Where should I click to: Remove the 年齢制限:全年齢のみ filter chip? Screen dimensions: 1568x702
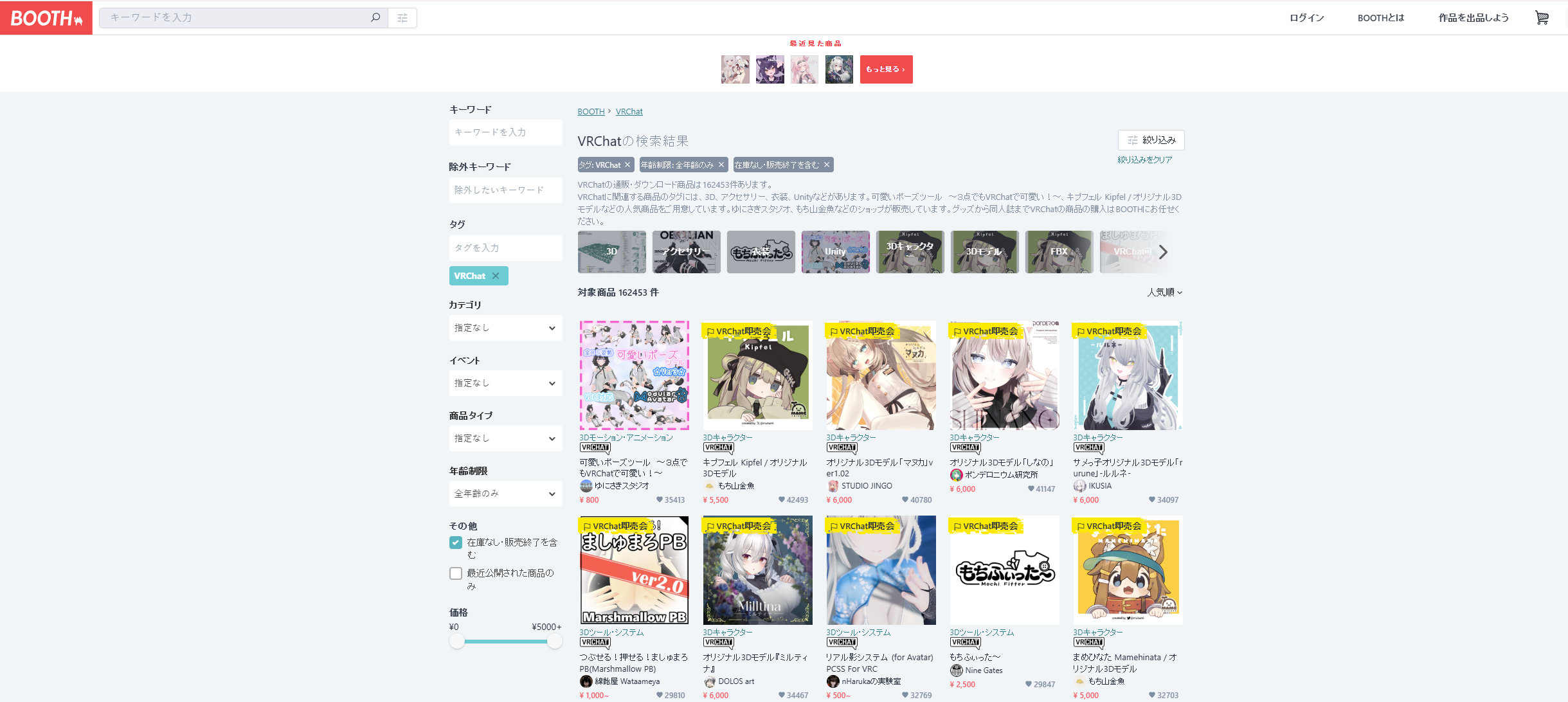click(x=721, y=165)
